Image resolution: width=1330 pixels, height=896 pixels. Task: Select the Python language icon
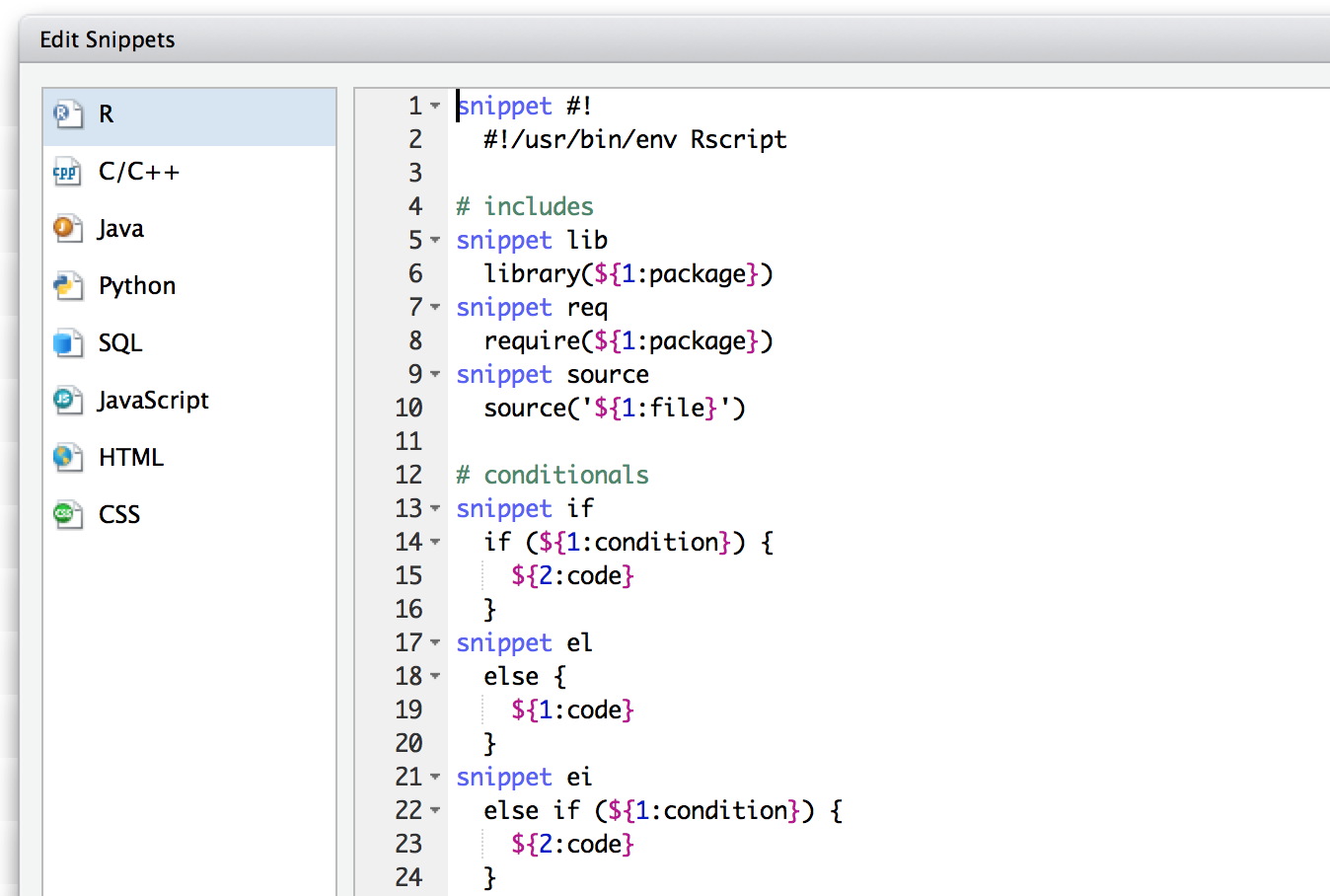tap(65, 285)
